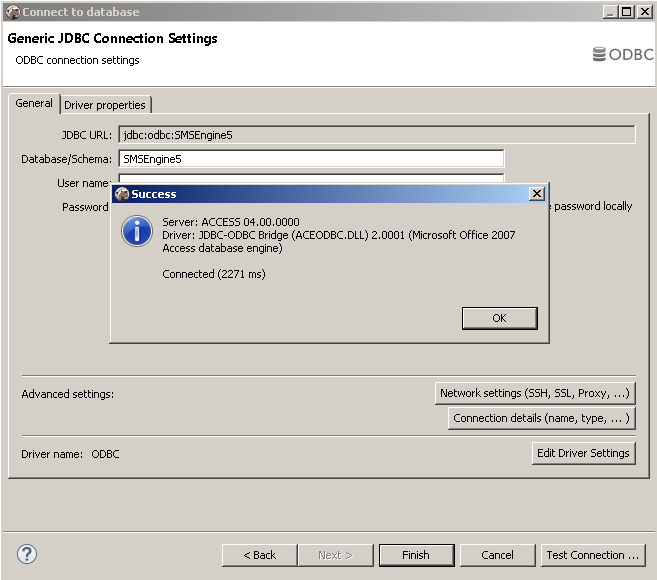The width and height of the screenshot is (657, 580).
Task: Click the JDBC URL text field
Action: point(376,134)
